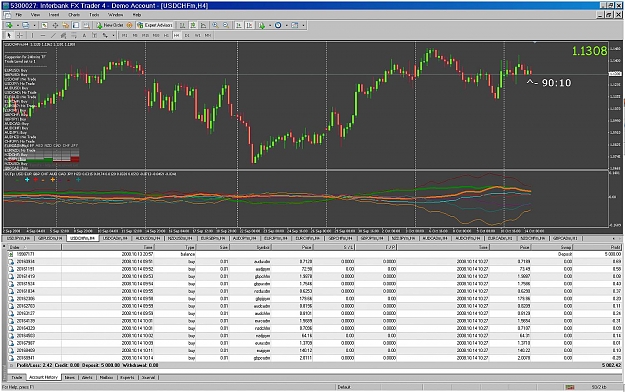Viewport: 625px width, 392px height.
Task: Open the chart Templates icon
Action: (295, 25)
